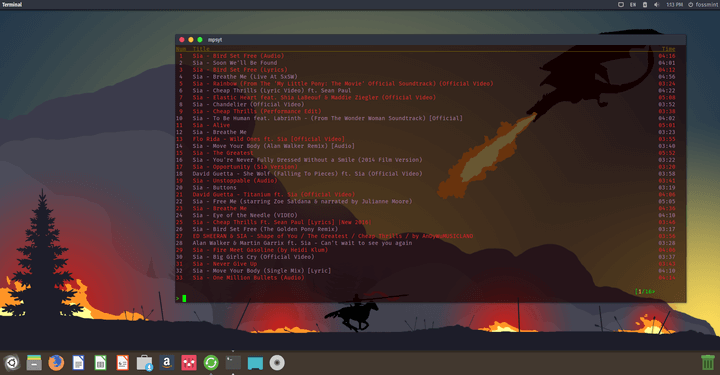Open the EN keyboard layout indicator

633,5
